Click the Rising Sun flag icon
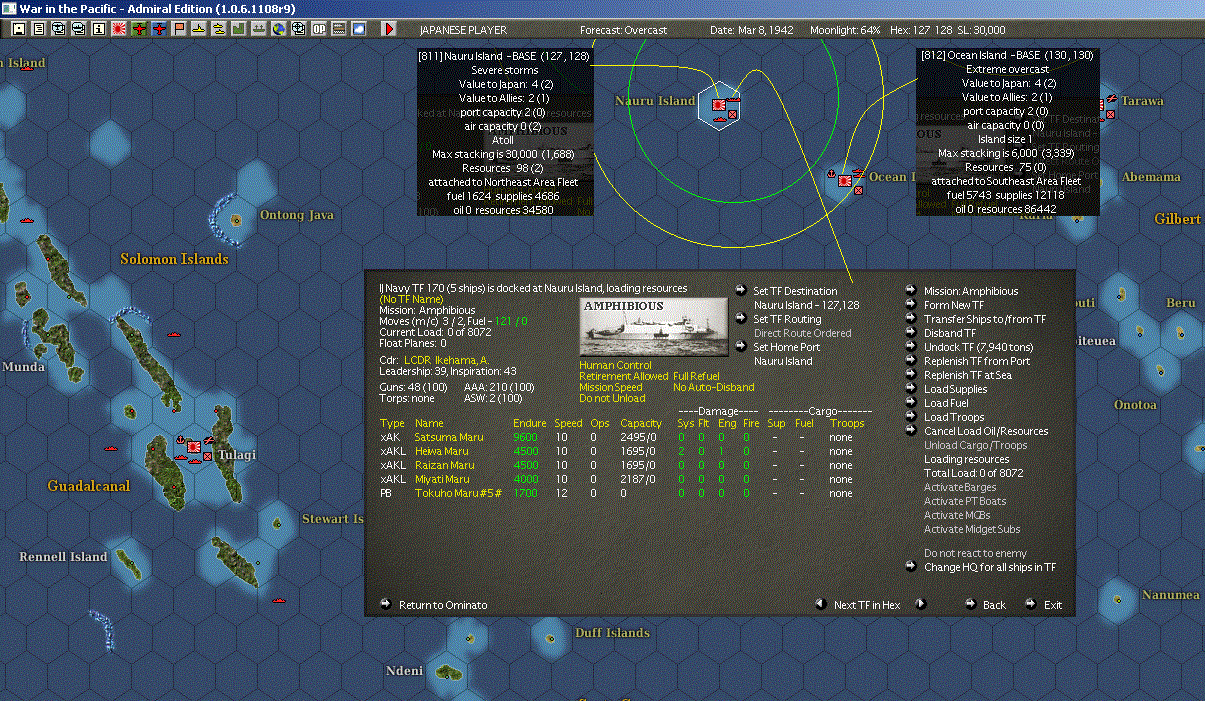Viewport: 1205px width, 701px height. tap(118, 29)
